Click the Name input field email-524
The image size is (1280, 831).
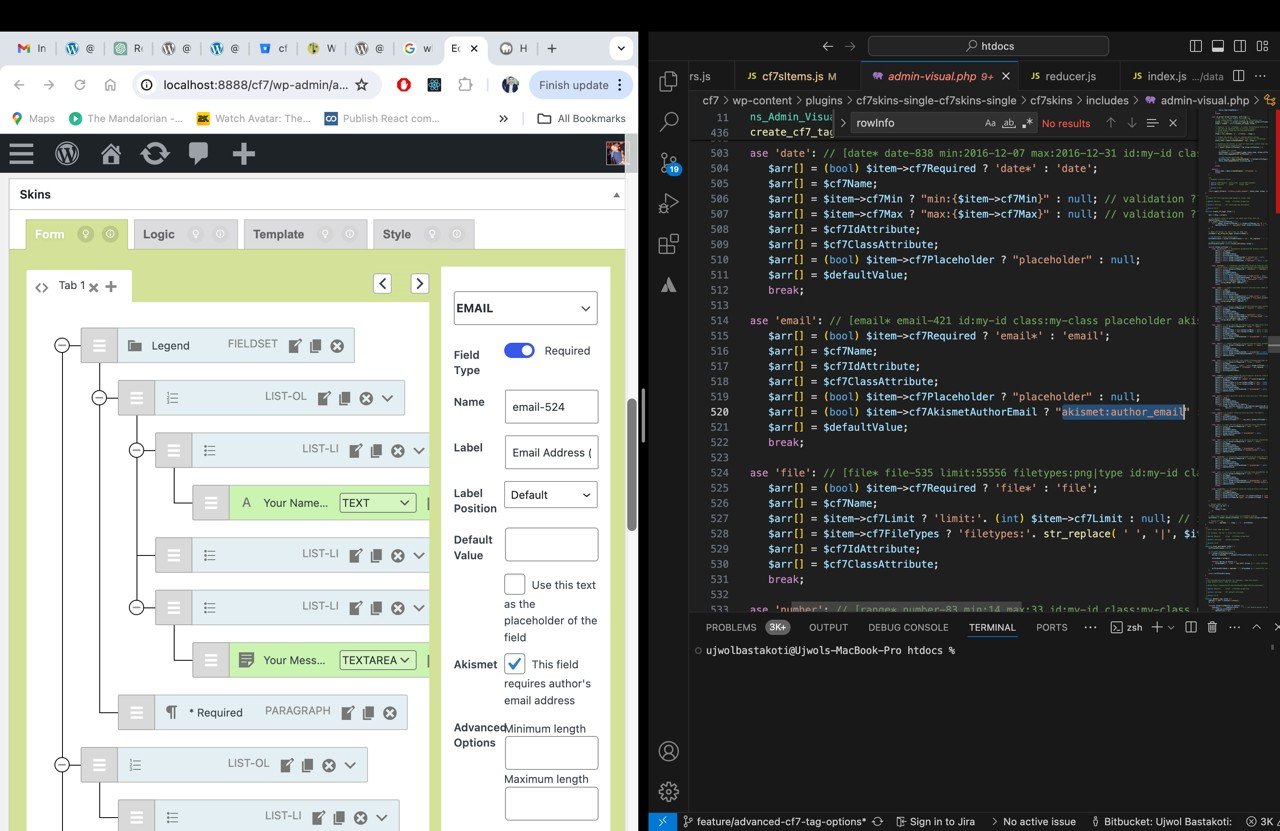[551, 407]
